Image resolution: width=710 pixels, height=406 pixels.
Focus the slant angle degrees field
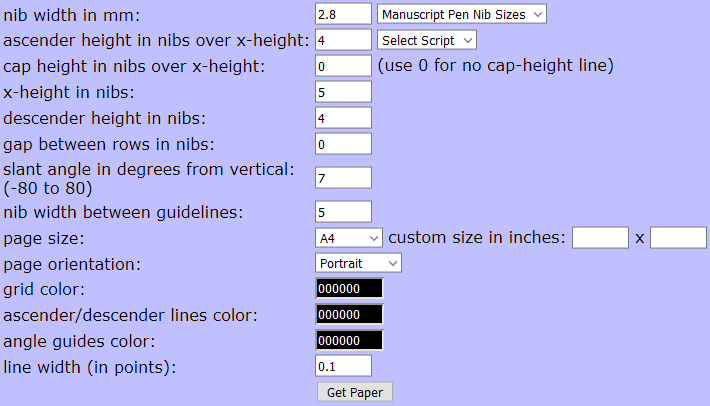343,178
